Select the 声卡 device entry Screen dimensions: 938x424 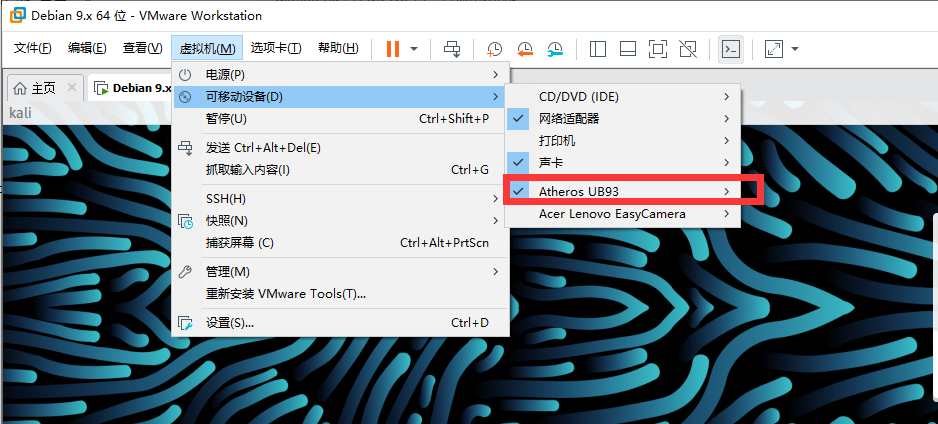pos(623,162)
